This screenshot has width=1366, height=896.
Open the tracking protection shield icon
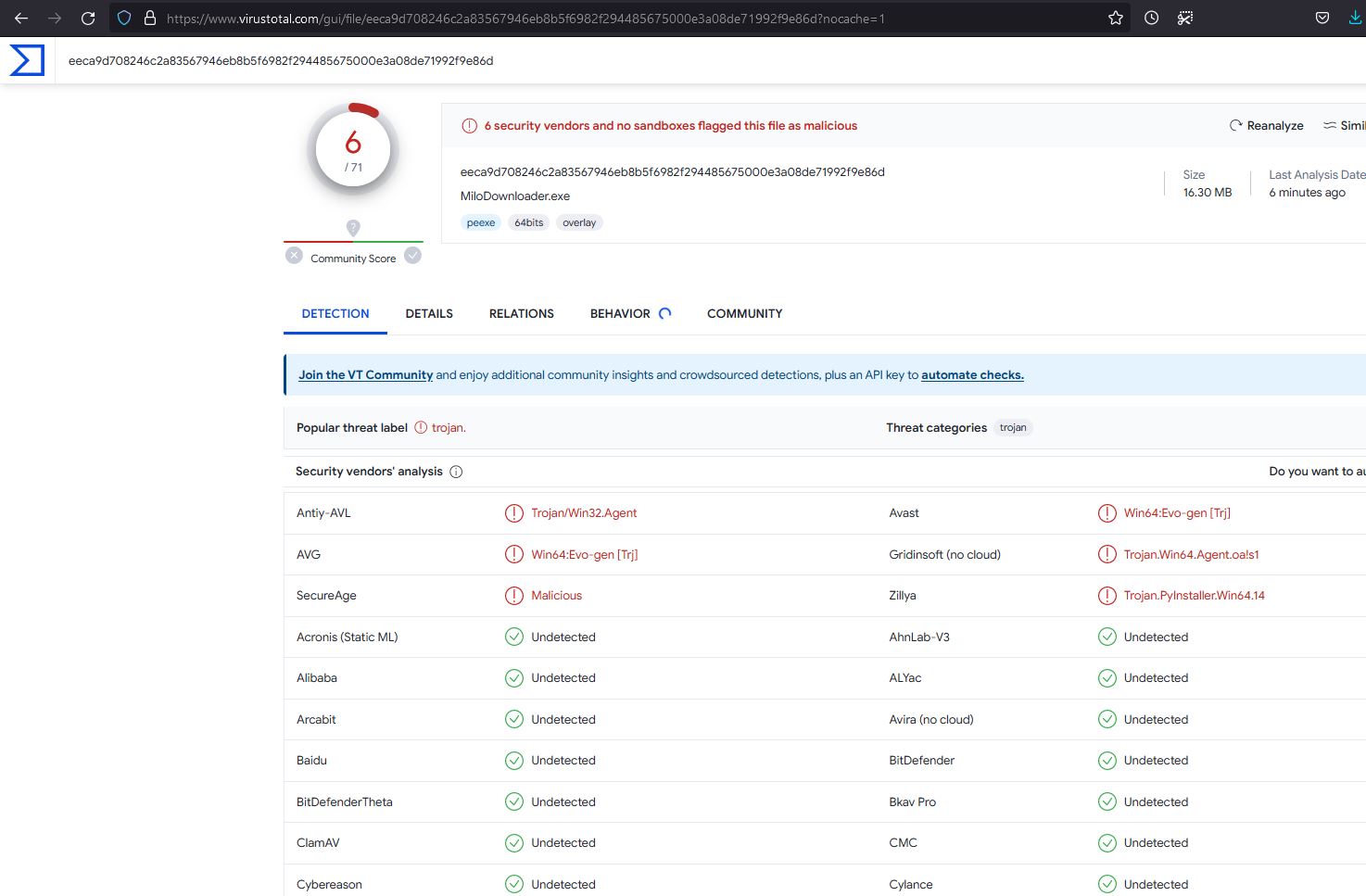(x=124, y=19)
